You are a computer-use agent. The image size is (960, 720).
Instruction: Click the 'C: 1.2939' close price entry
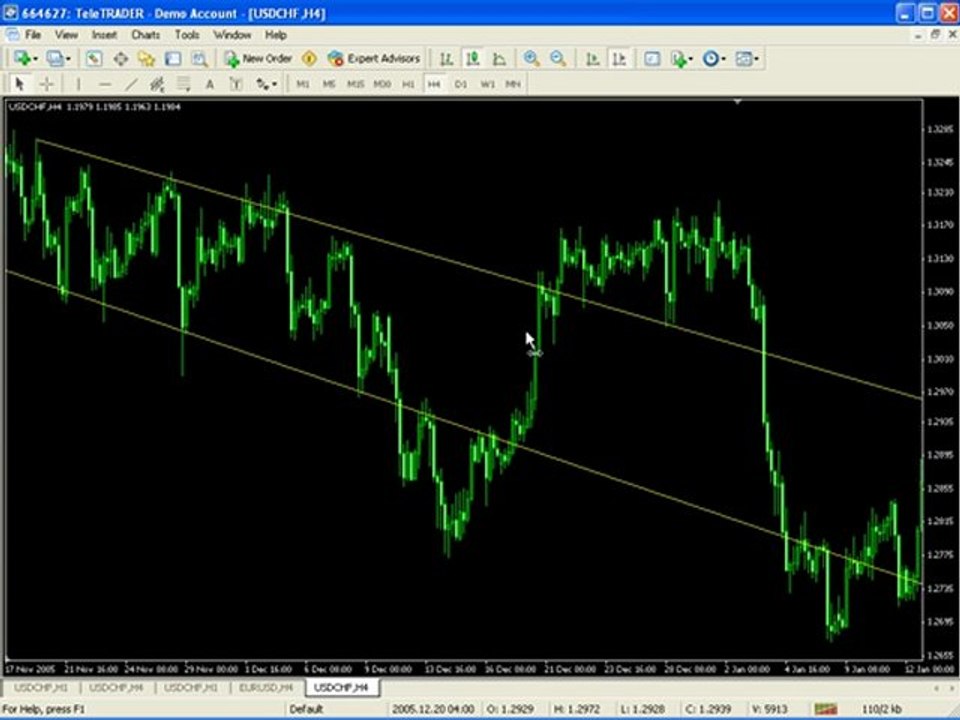[x=708, y=709]
